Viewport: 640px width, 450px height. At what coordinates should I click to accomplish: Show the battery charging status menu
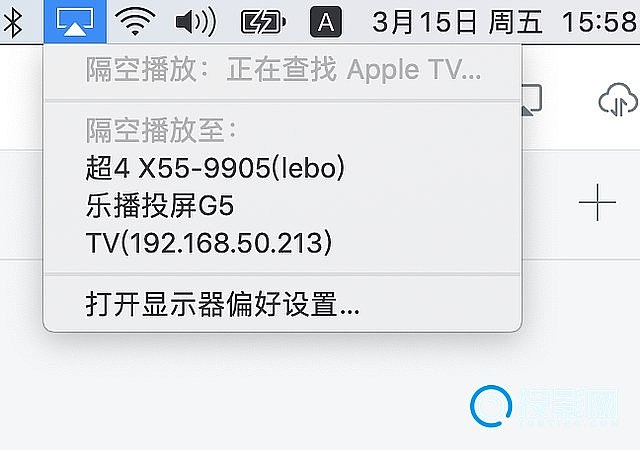(263, 22)
